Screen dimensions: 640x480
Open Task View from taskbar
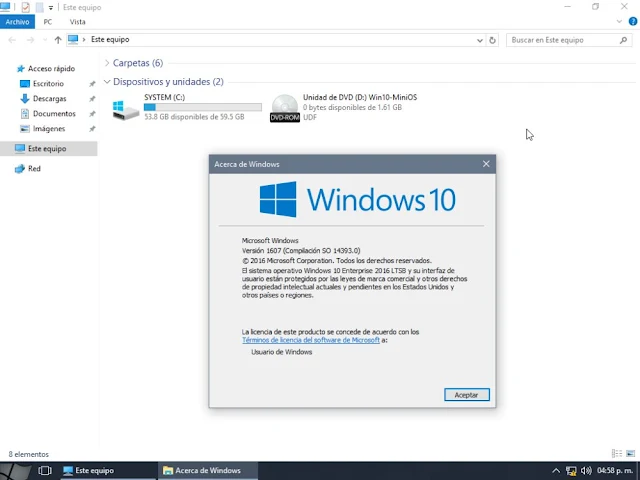pos(44,471)
